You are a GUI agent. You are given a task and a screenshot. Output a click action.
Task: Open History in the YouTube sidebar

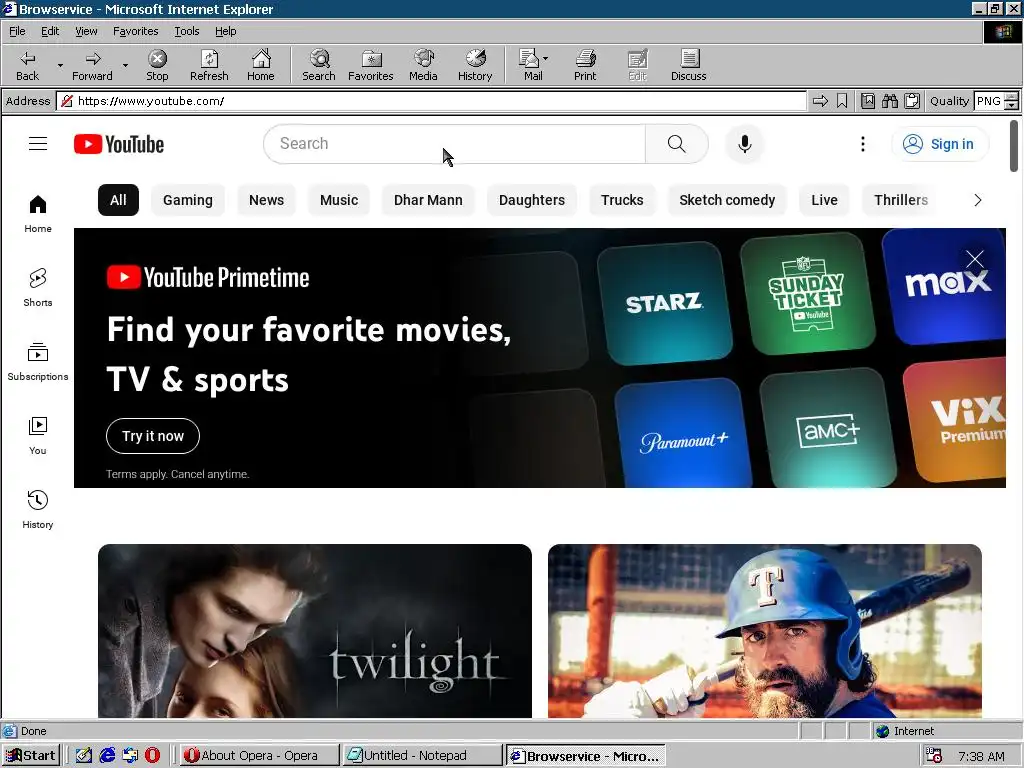pyautogui.click(x=38, y=509)
